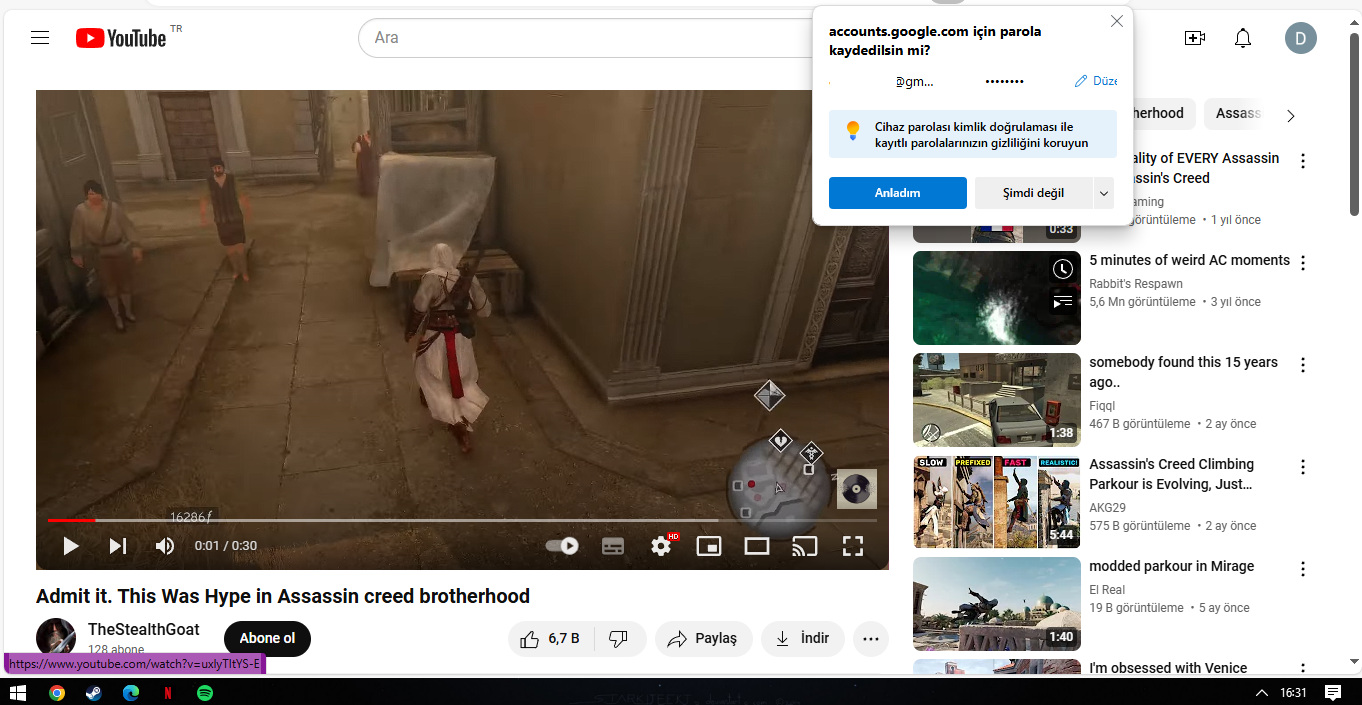The image size is (1362, 705).
Task: Open Assassin's Creed Climbing Parkour thumbnail
Action: click(x=997, y=502)
